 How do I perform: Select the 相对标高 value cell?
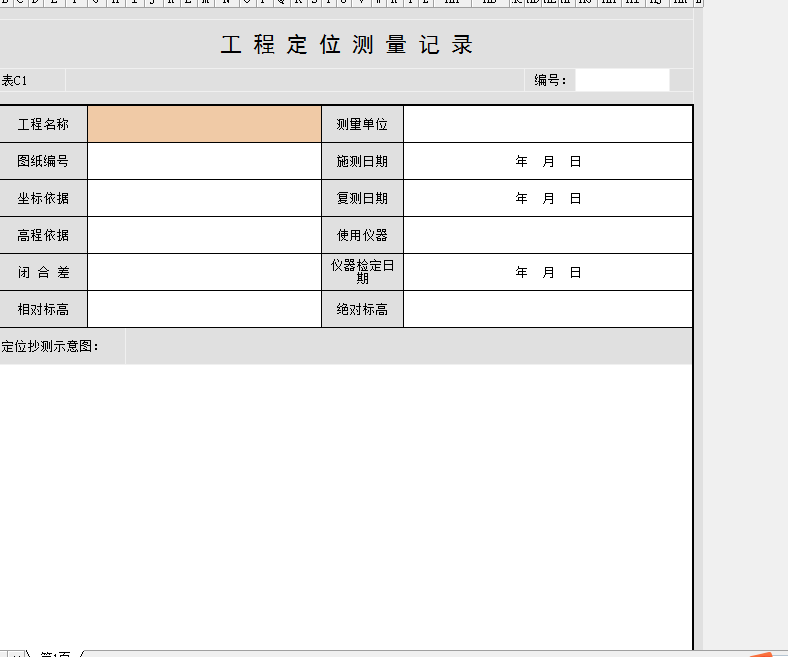[204, 309]
